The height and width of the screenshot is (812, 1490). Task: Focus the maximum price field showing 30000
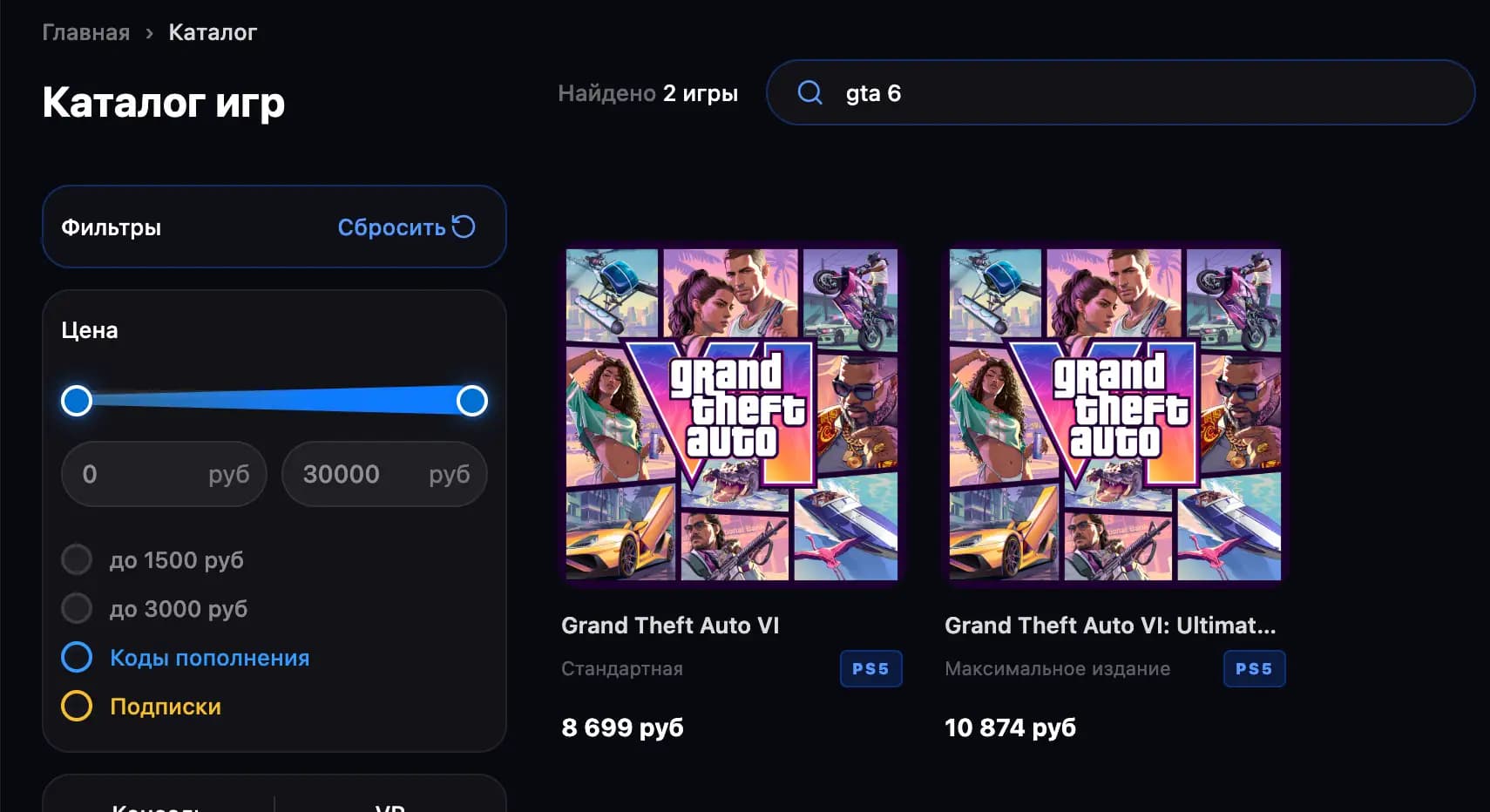click(384, 474)
